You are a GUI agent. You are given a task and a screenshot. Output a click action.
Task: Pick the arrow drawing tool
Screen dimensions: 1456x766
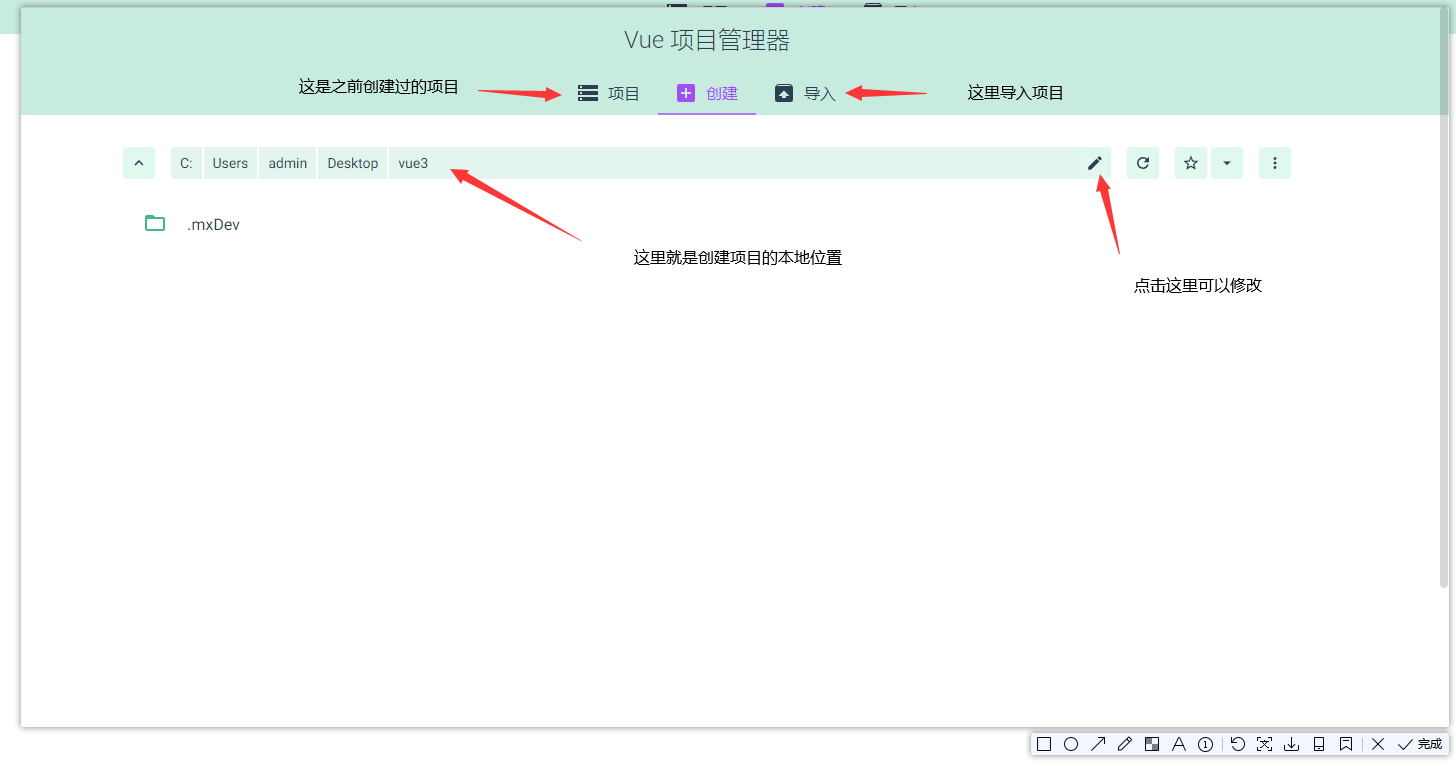(x=1097, y=744)
